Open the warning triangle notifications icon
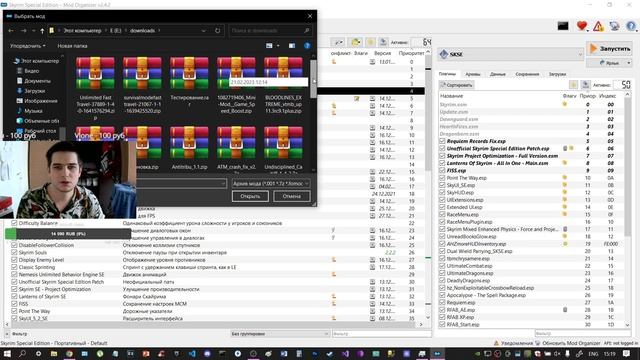 point(598,26)
